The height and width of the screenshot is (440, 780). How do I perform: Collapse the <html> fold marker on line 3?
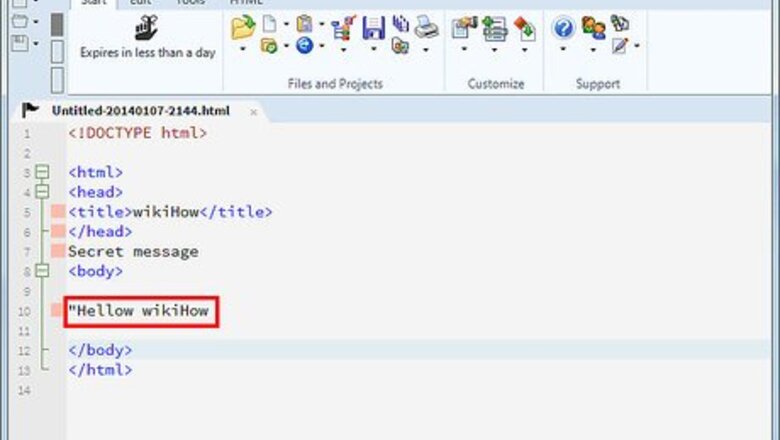[x=41, y=172]
